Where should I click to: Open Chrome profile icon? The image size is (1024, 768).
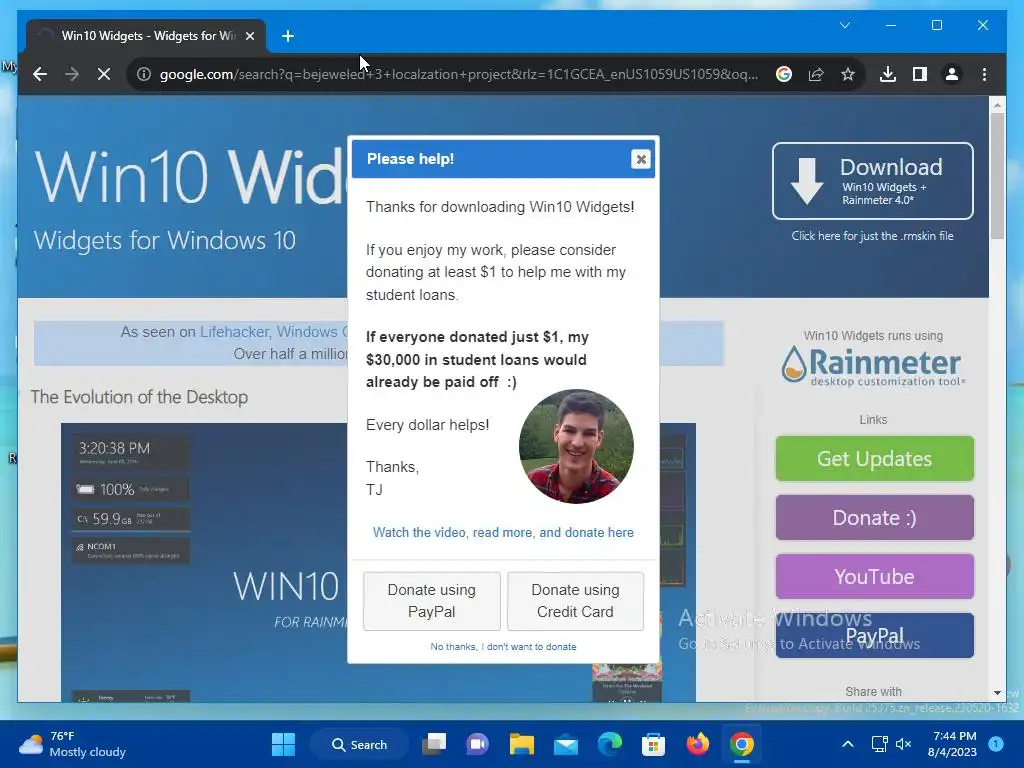pyautogui.click(x=952, y=74)
